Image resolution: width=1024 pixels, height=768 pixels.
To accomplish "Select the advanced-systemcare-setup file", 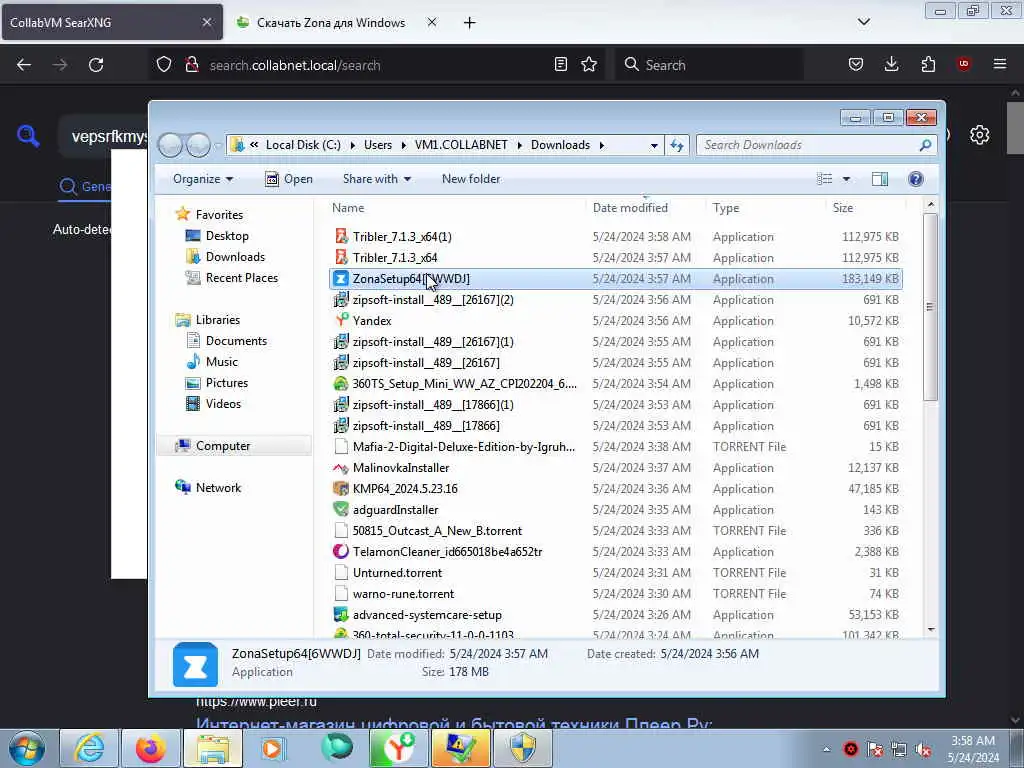I will (x=616, y=615).
